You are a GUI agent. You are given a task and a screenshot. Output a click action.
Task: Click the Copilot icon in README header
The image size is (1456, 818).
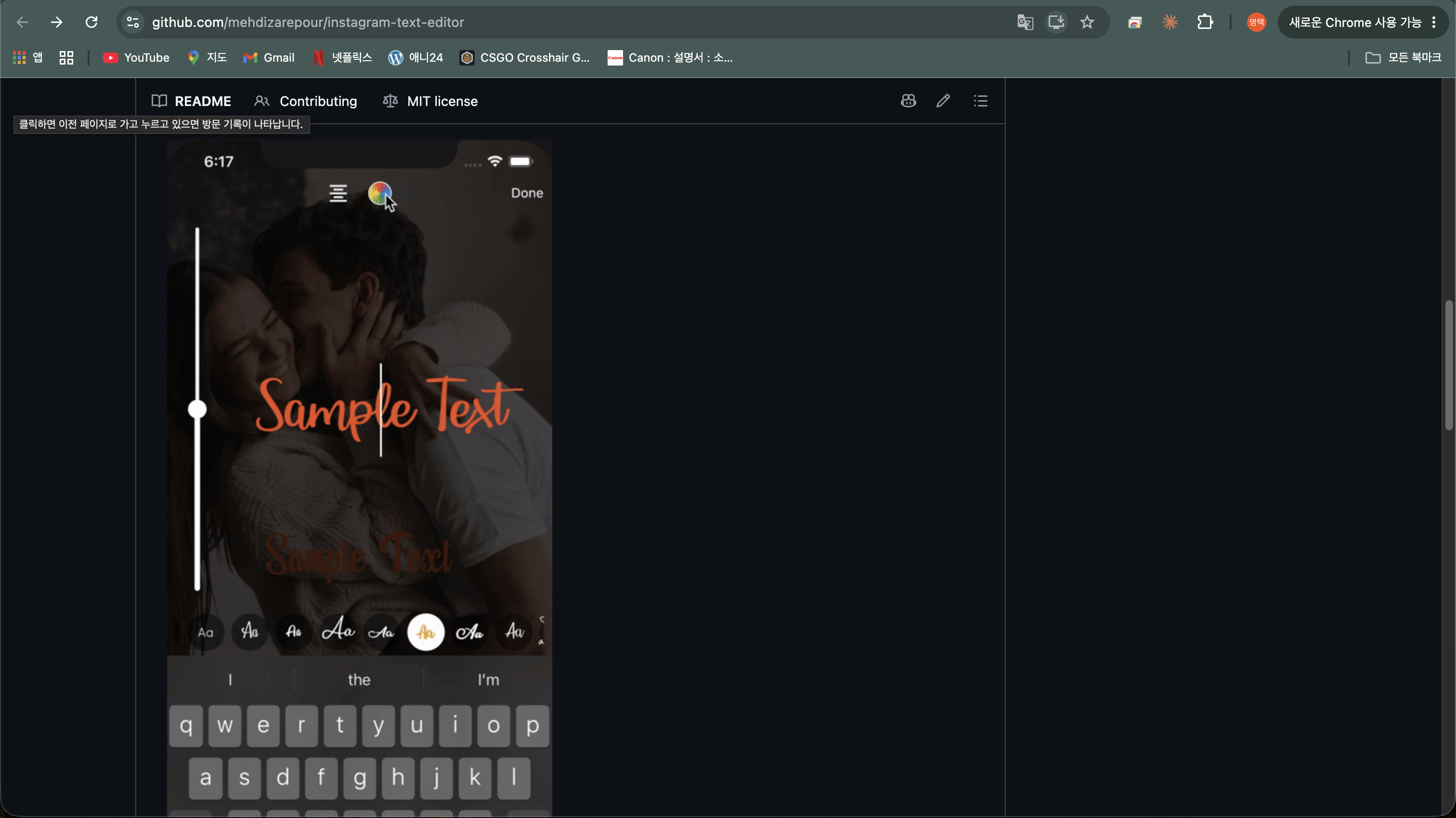[x=908, y=101]
